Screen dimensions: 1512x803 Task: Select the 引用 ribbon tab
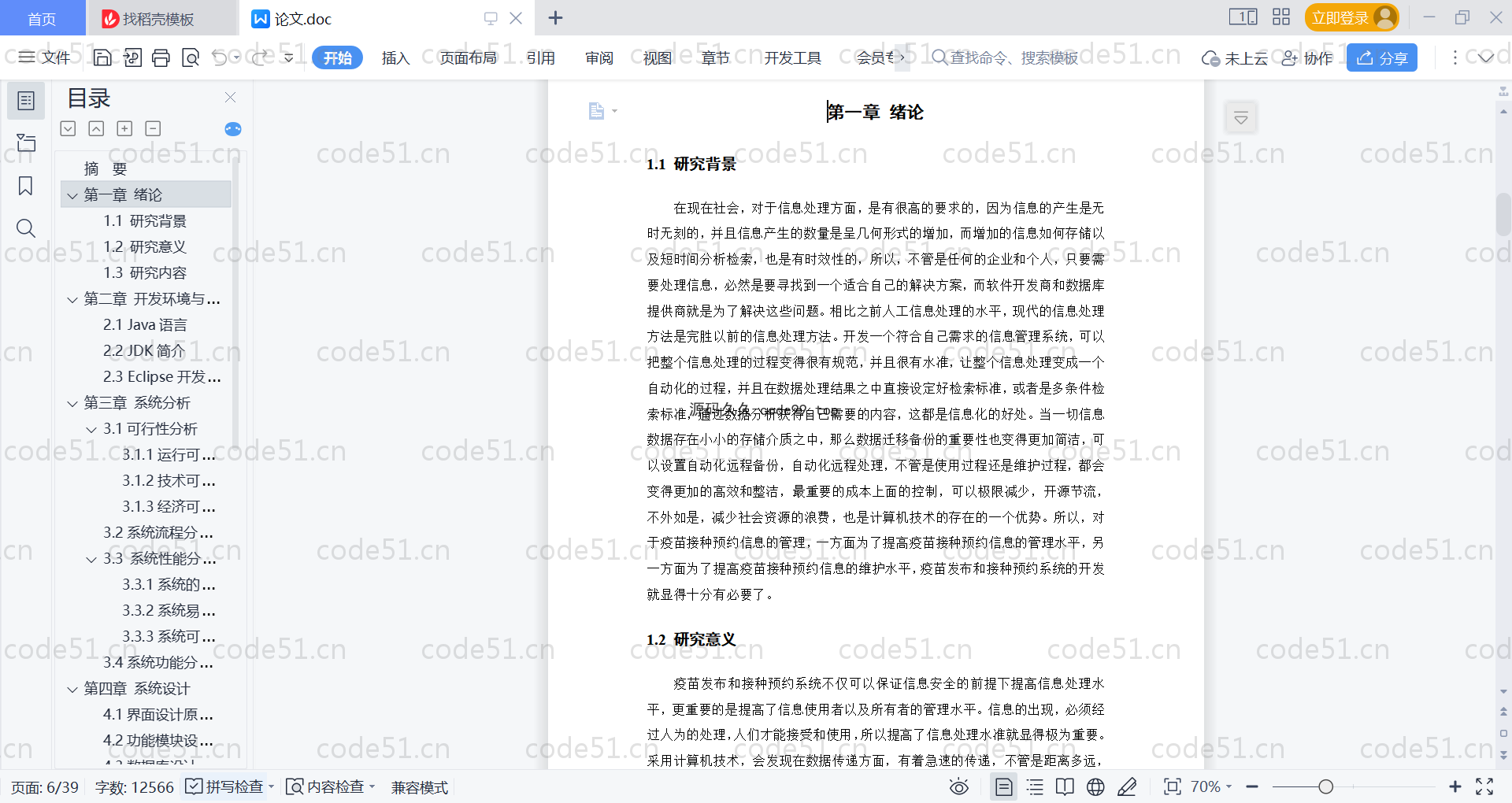point(541,57)
